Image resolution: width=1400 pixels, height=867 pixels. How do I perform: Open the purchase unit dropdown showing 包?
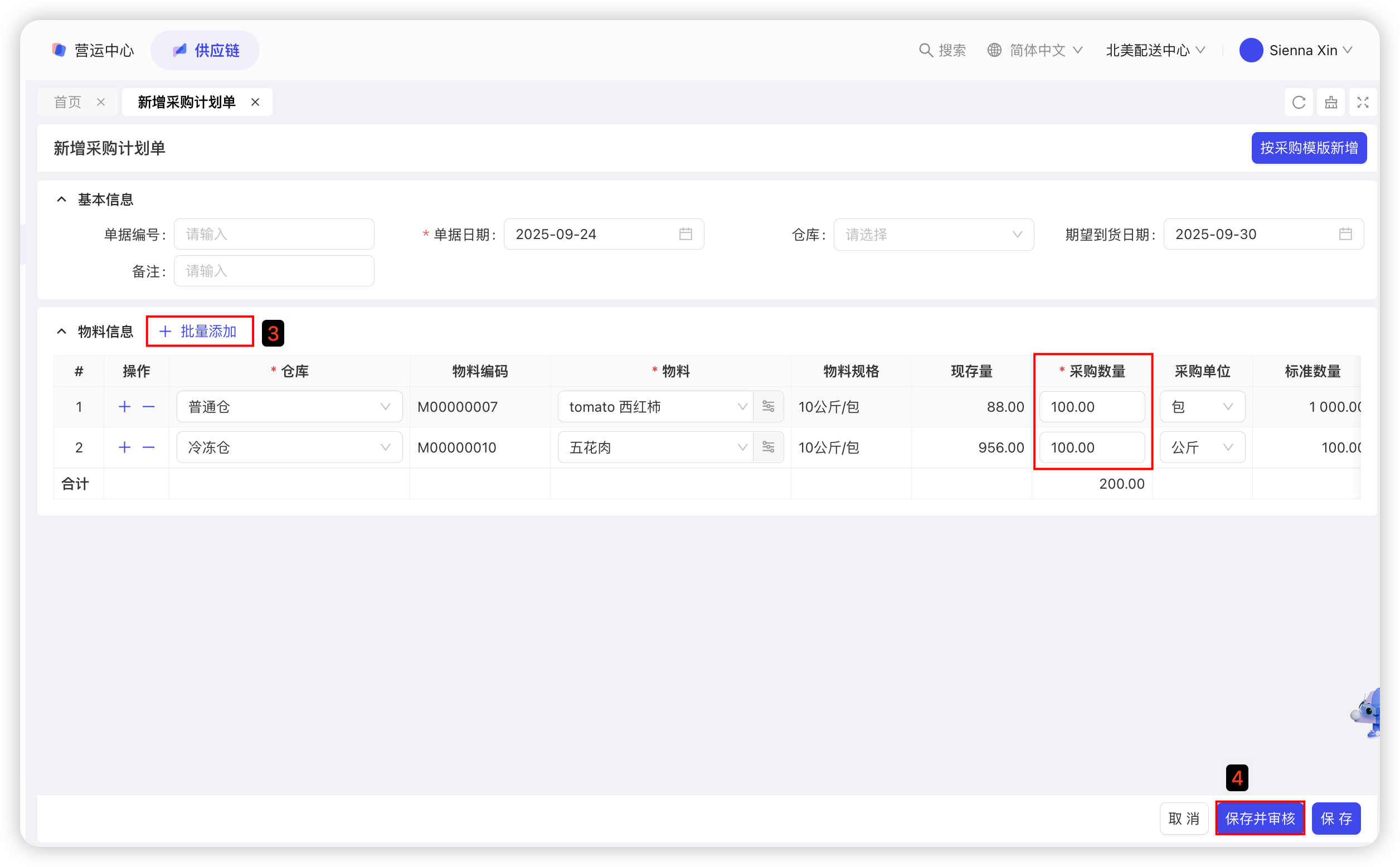[x=1202, y=407]
